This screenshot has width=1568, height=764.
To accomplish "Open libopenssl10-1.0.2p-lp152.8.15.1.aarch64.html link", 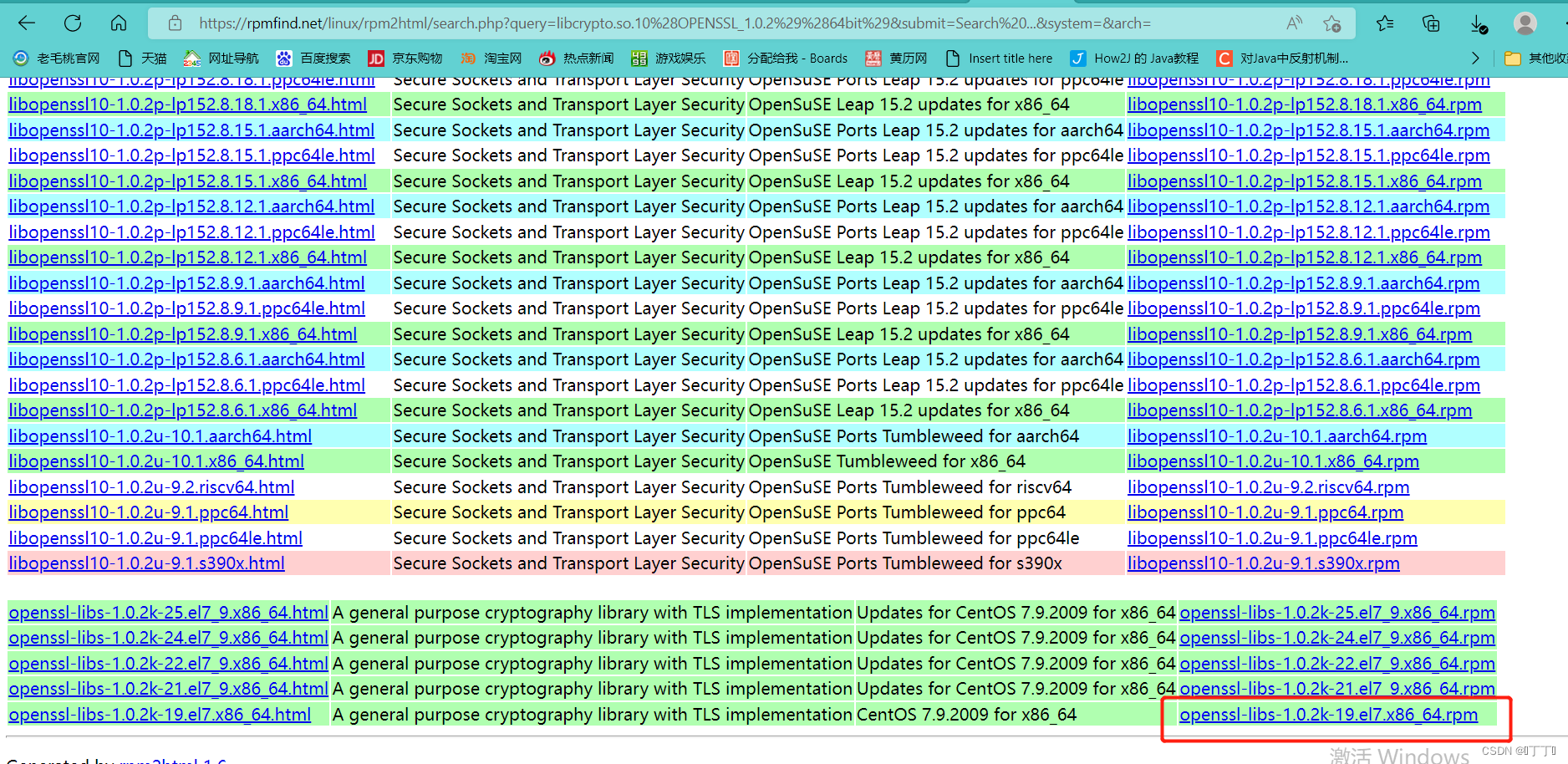I will 191,130.
